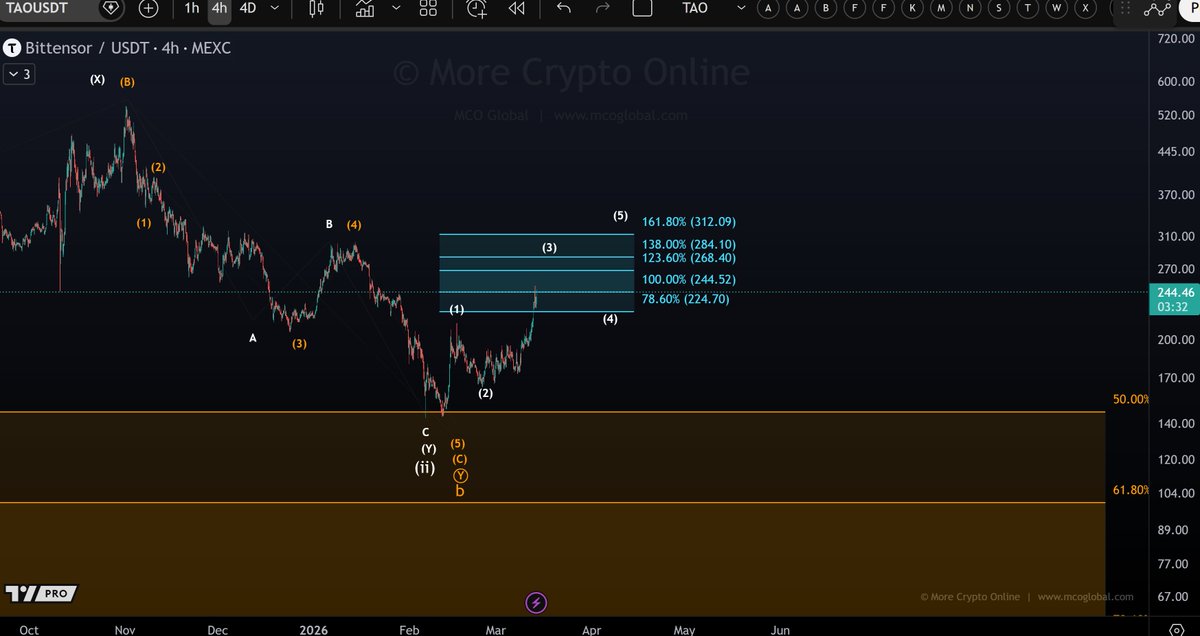
Task: Add a symbol with the plus circle icon
Action: pyautogui.click(x=148, y=8)
